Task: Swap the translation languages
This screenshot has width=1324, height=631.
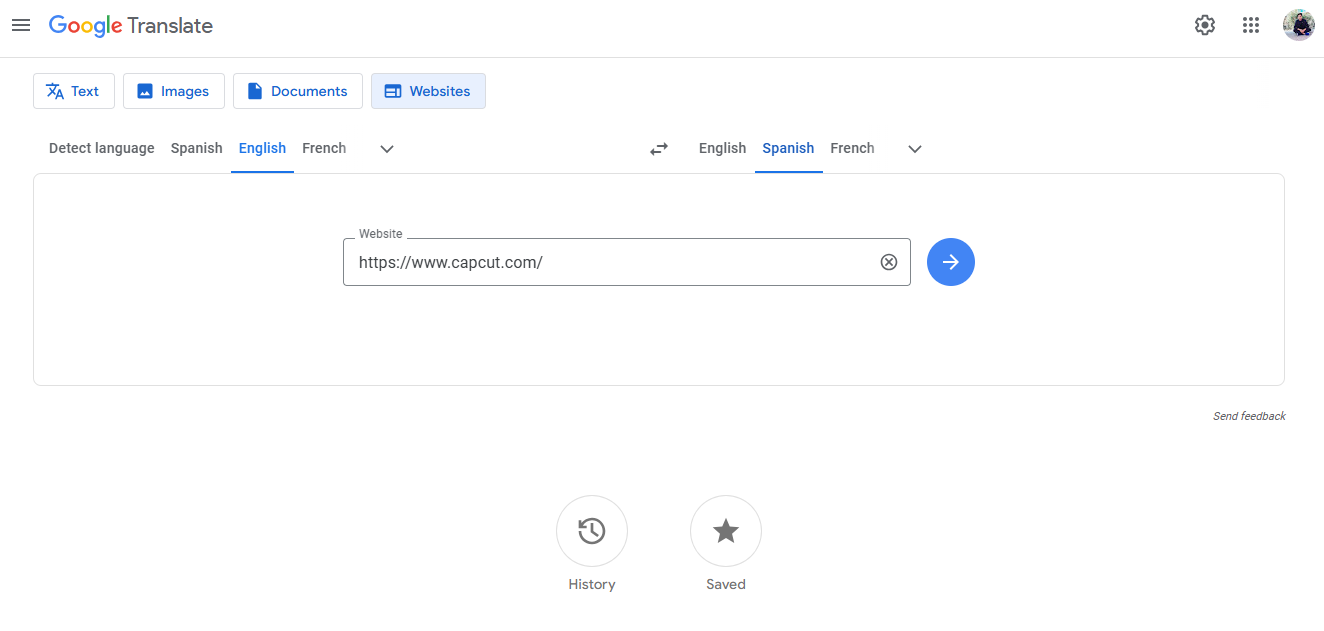Action: 659,148
